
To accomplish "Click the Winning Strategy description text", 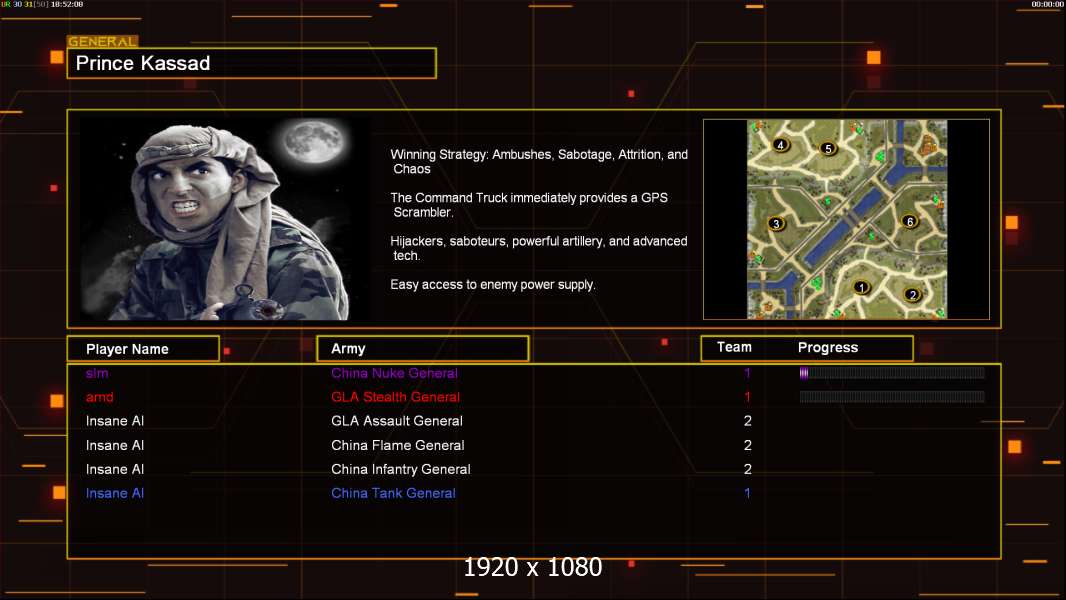I will coord(539,162).
